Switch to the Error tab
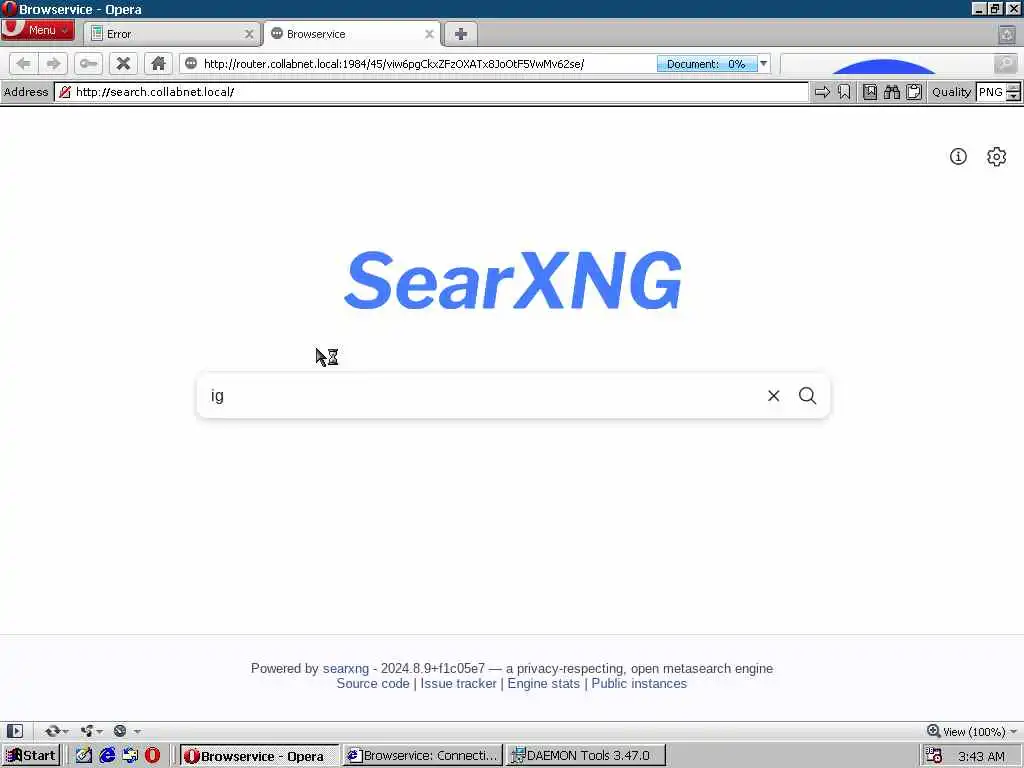This screenshot has width=1024, height=768. [173, 34]
